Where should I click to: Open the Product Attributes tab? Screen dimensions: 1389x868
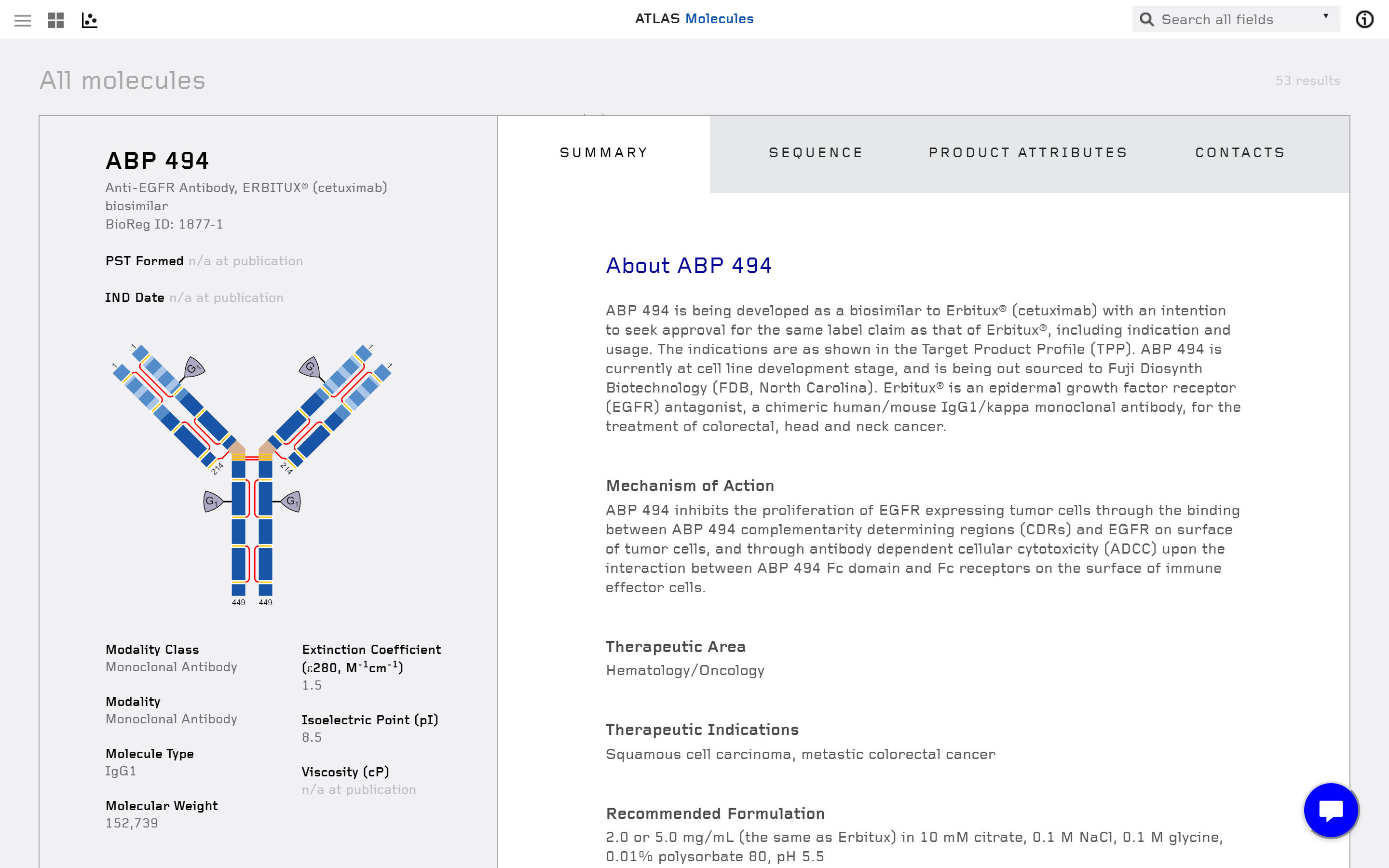click(x=1027, y=152)
